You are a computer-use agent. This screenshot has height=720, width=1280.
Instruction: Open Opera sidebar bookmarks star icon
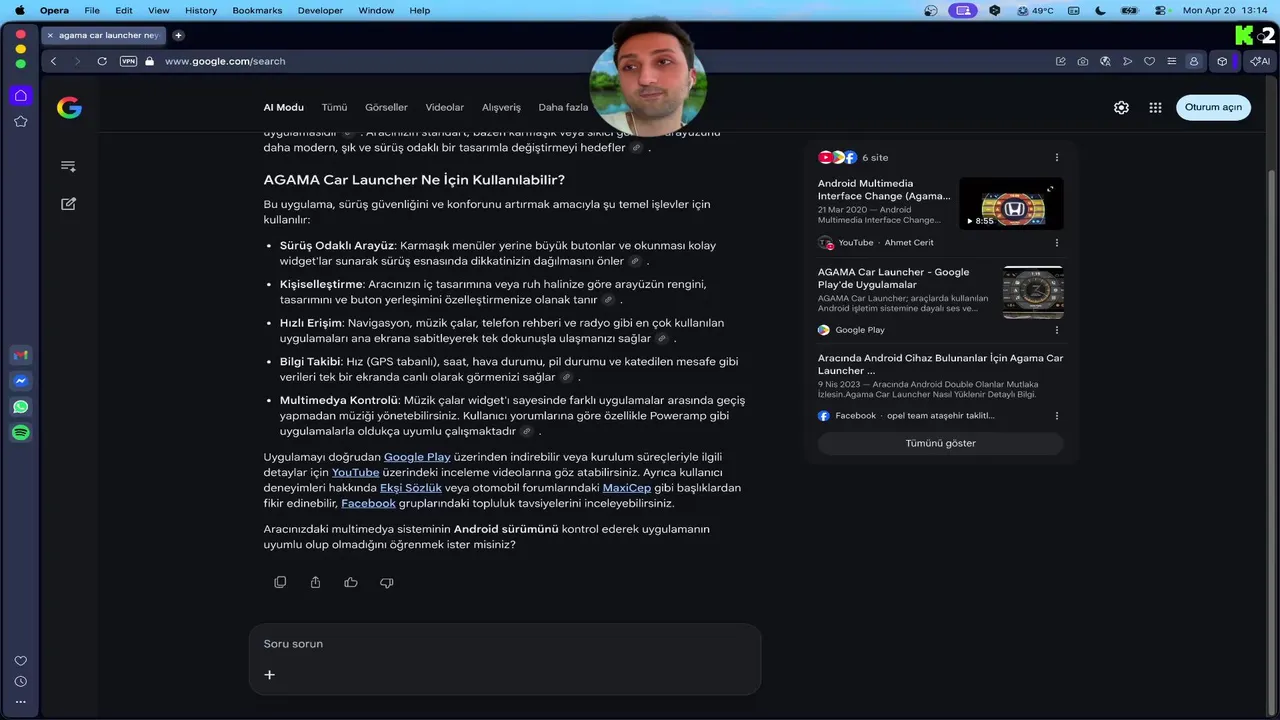[20, 121]
